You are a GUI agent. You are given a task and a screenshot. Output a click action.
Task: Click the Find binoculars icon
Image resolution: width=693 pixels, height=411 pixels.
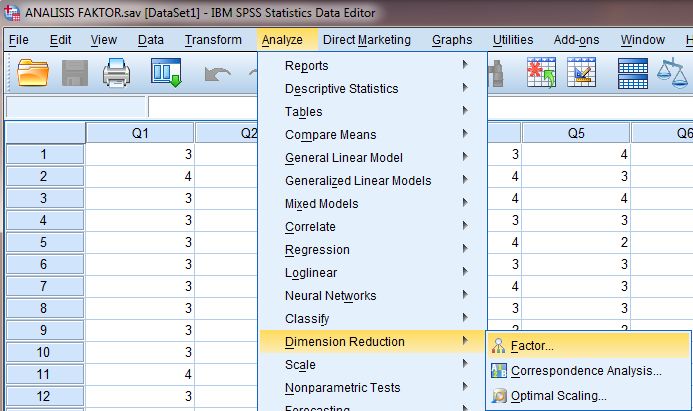point(496,73)
